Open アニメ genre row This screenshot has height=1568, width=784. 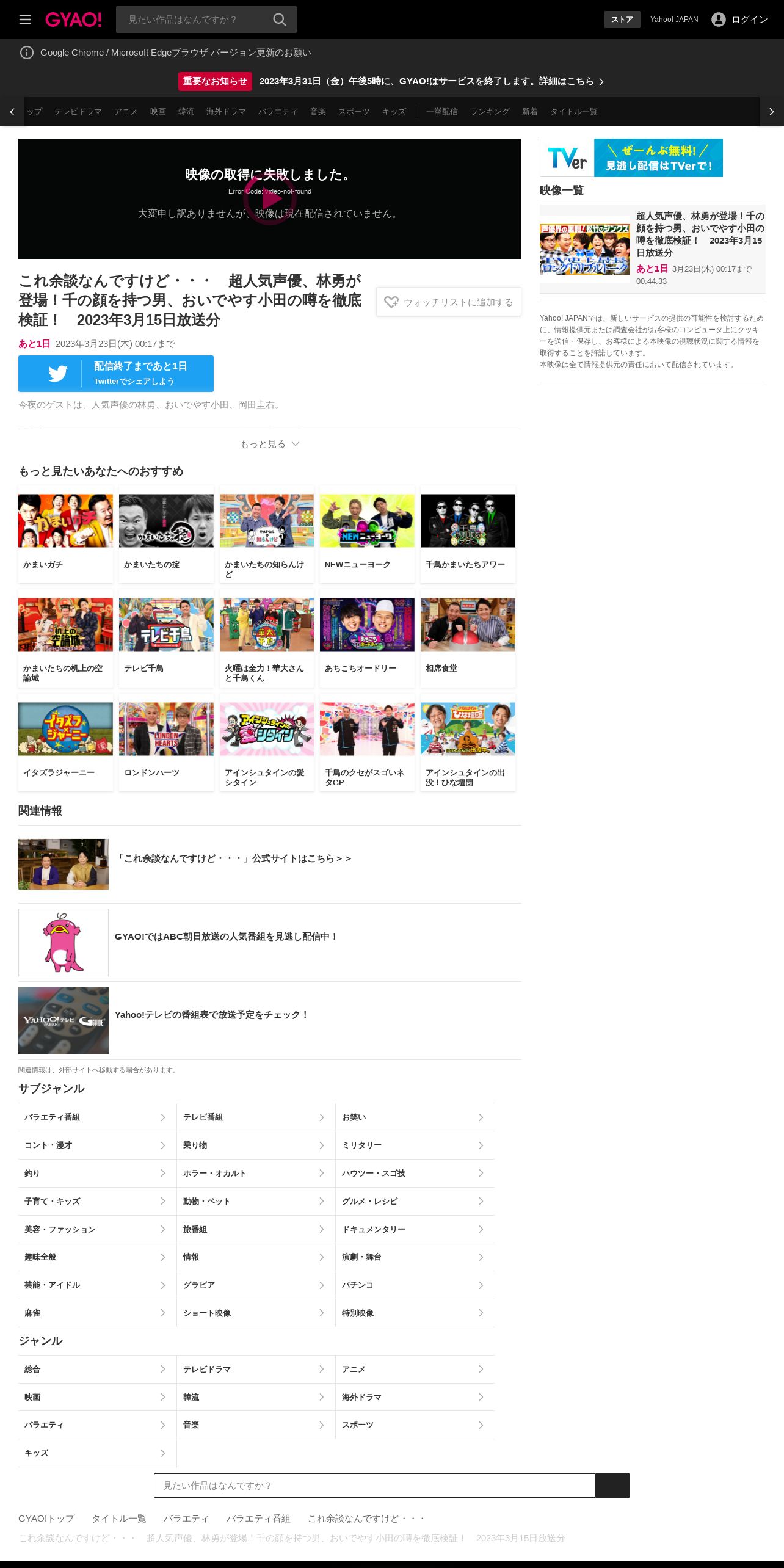point(415,1369)
